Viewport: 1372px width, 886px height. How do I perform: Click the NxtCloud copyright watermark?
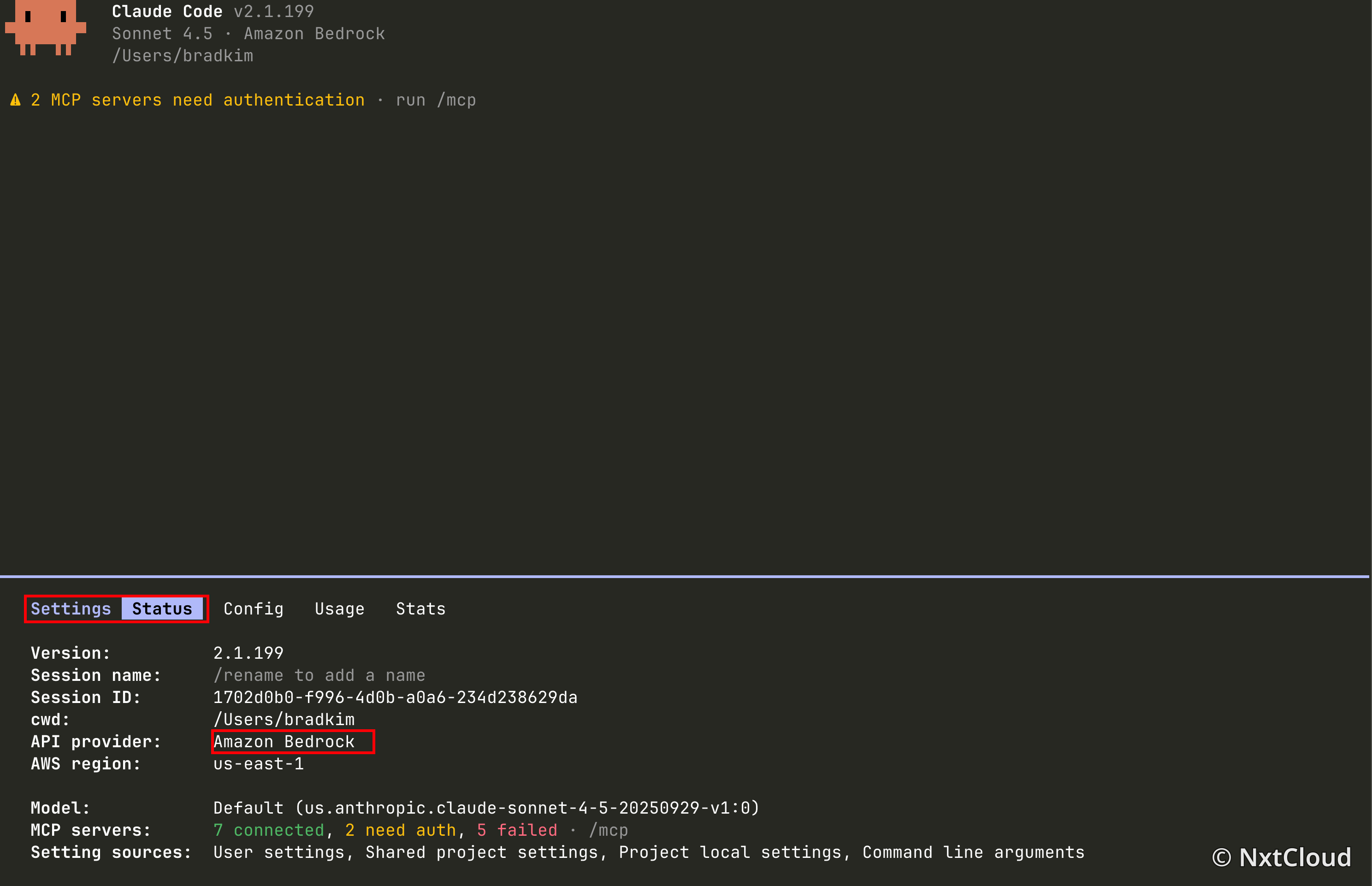tap(1282, 857)
